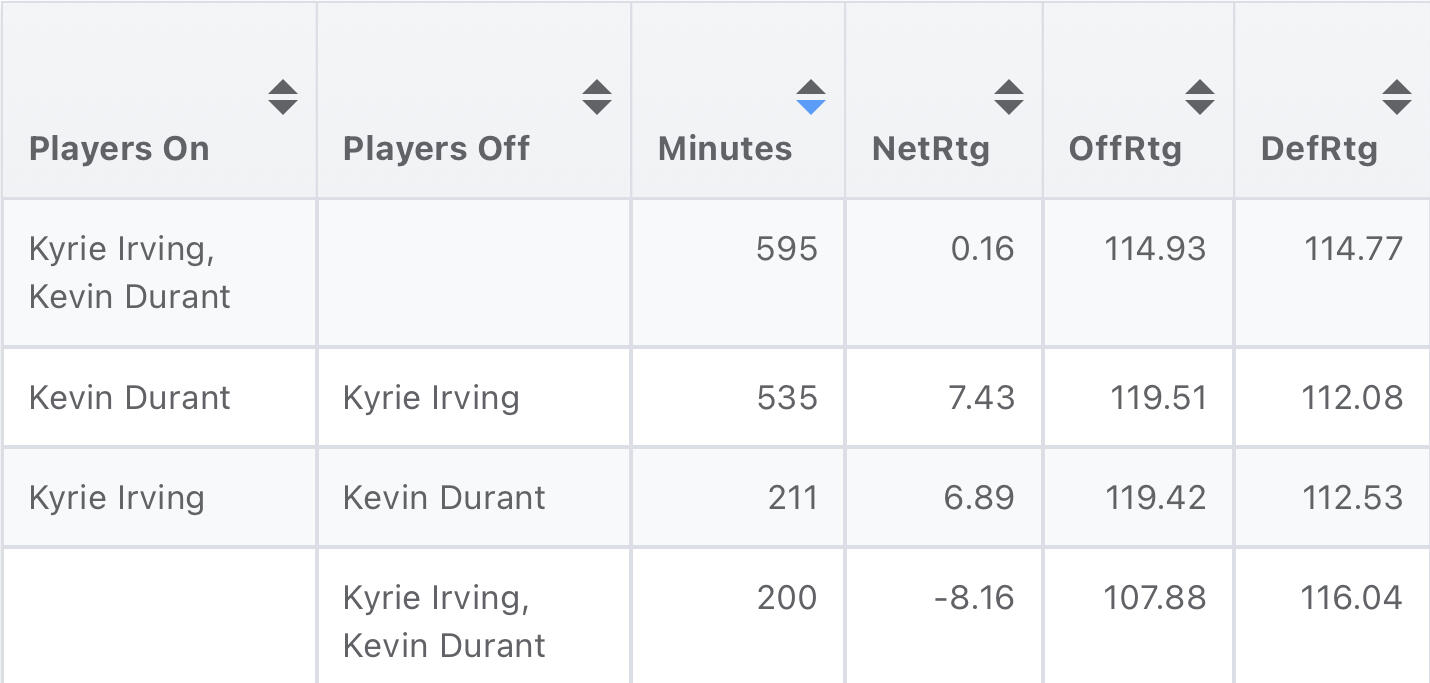Click the OffRtg column header text
The image size is (1430, 683).
pos(1125,149)
